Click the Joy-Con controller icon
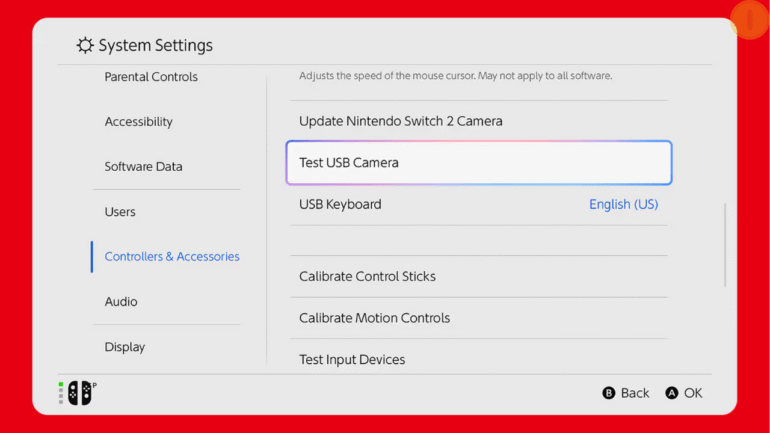770x433 pixels. coord(79,393)
